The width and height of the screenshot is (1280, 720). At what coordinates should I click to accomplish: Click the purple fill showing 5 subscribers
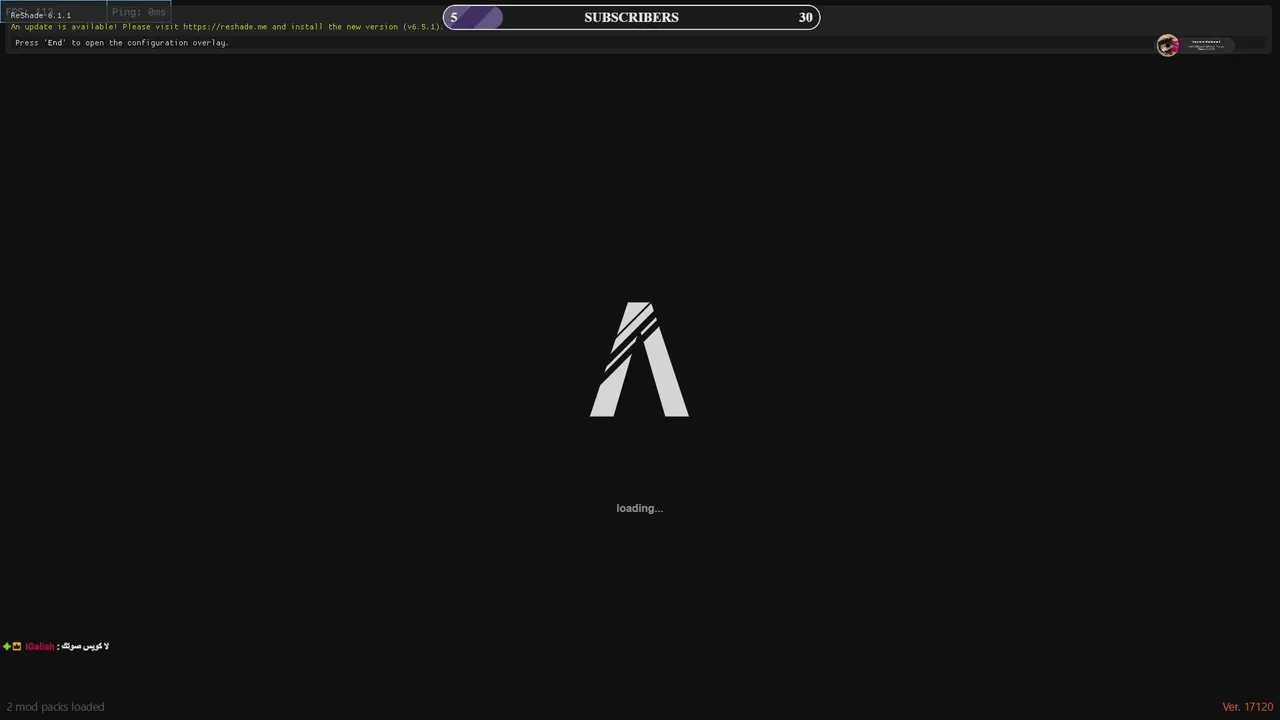[x=473, y=17]
